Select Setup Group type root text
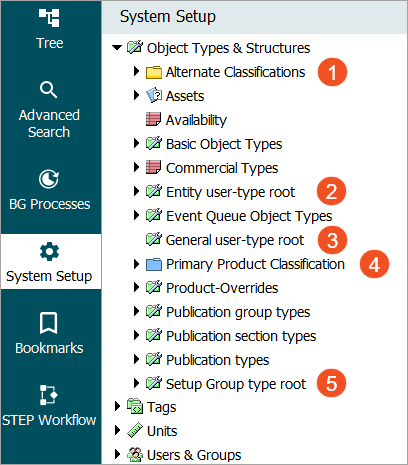 tap(236, 384)
